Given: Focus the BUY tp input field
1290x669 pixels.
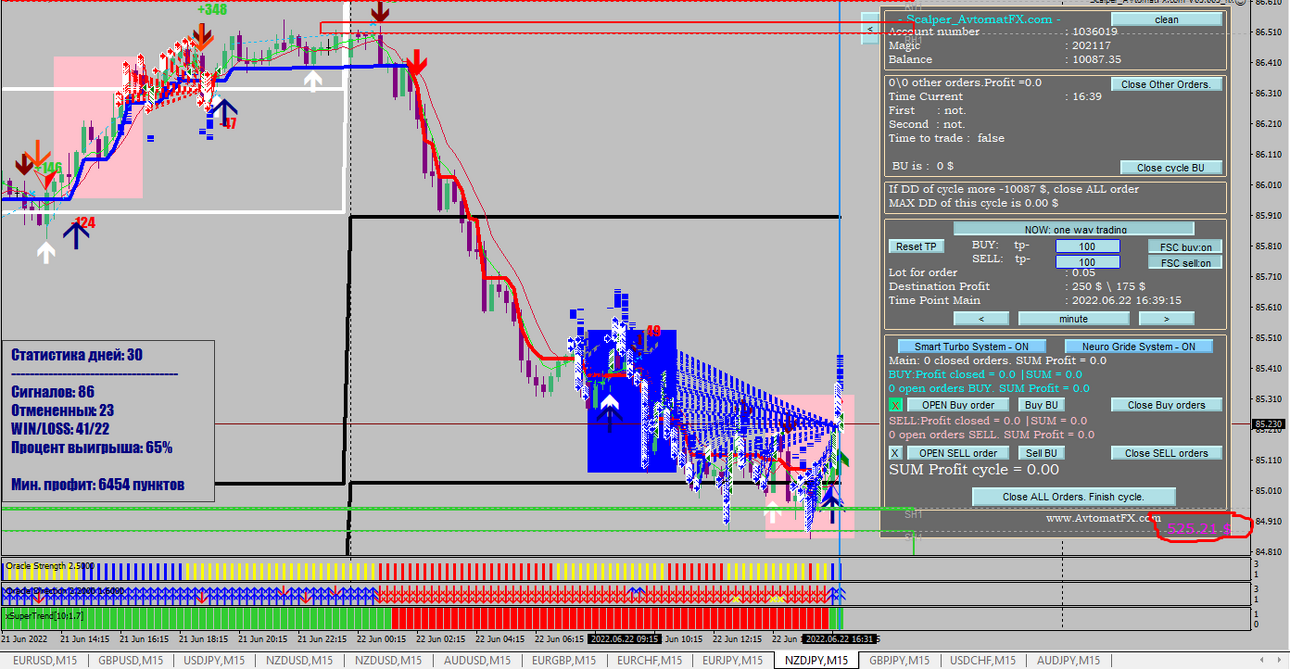Looking at the screenshot, I should coord(1086,247).
